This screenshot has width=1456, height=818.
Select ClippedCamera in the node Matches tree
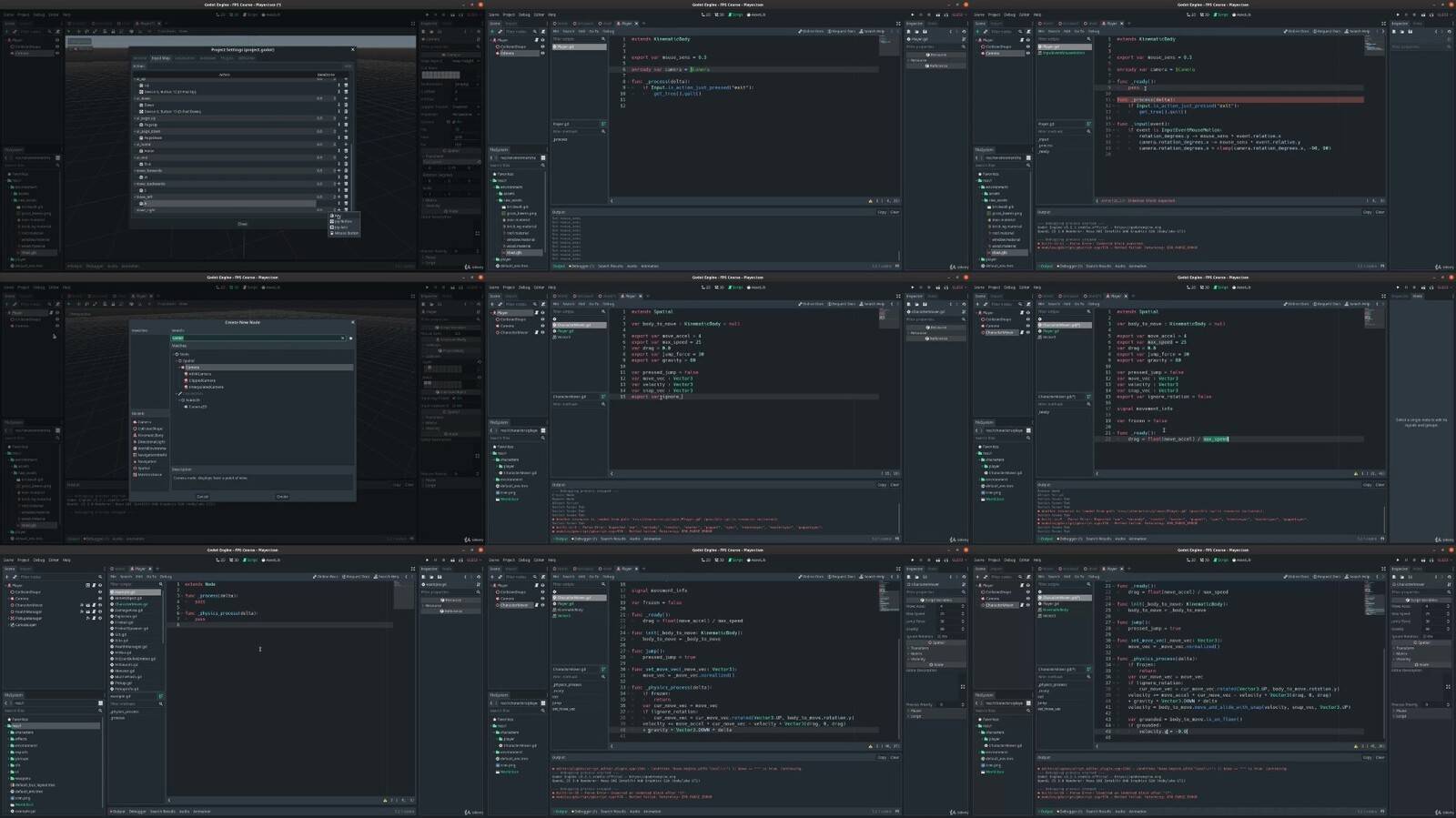pyautogui.click(x=202, y=380)
